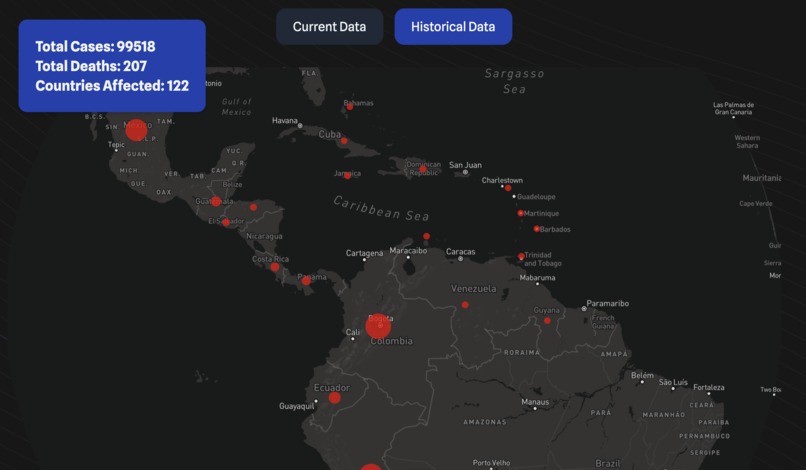806x470 pixels.
Task: Click the red marker on Costa Rica
Action: pyautogui.click(x=275, y=267)
